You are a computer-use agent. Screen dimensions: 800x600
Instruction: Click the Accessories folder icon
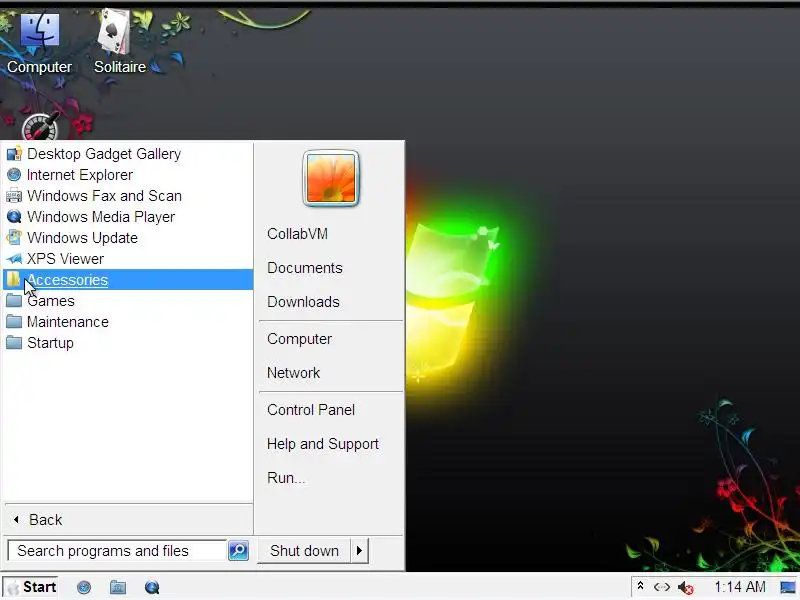(x=13, y=279)
